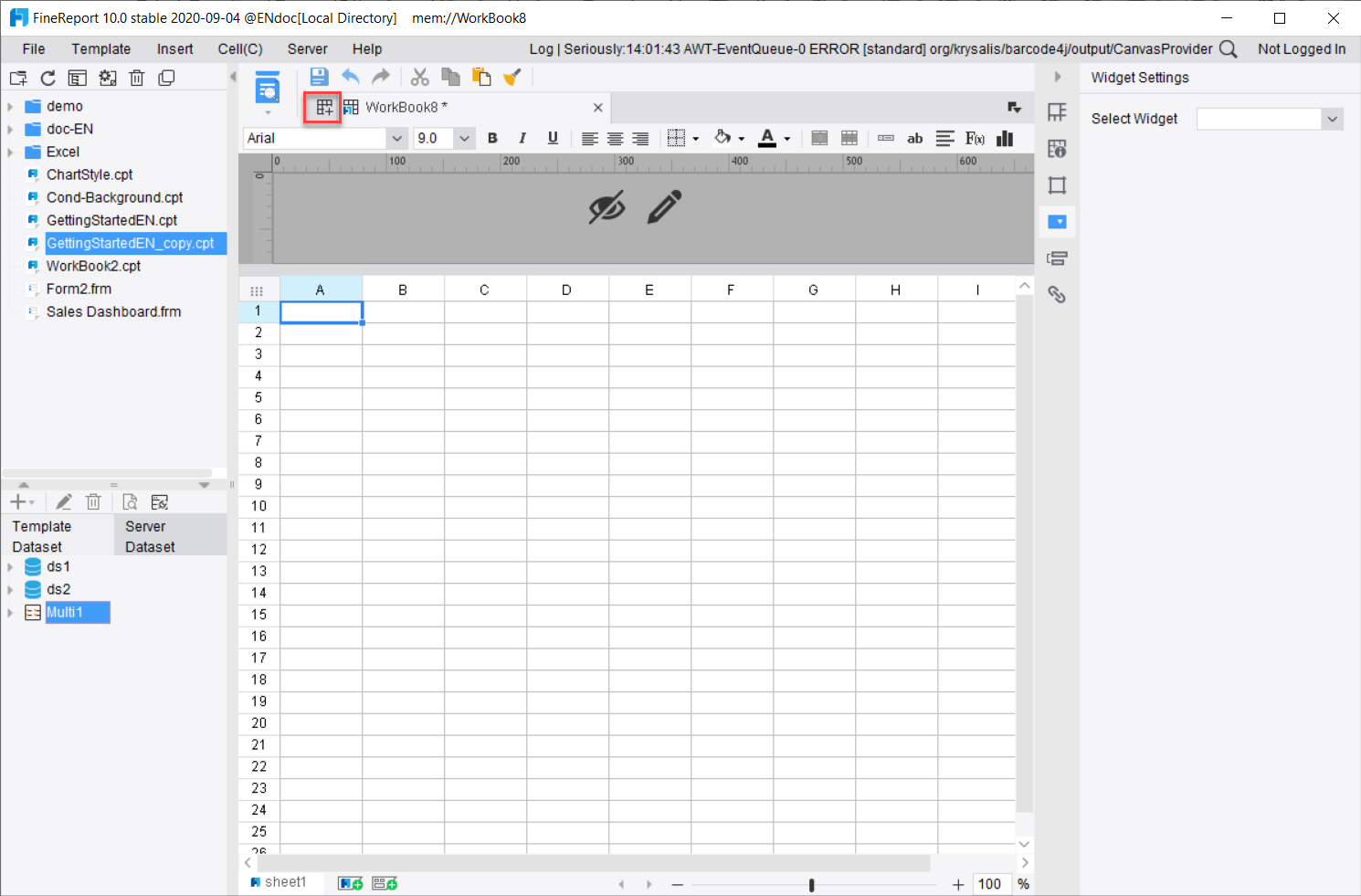
Task: Toggle underline formatting
Action: click(553, 138)
